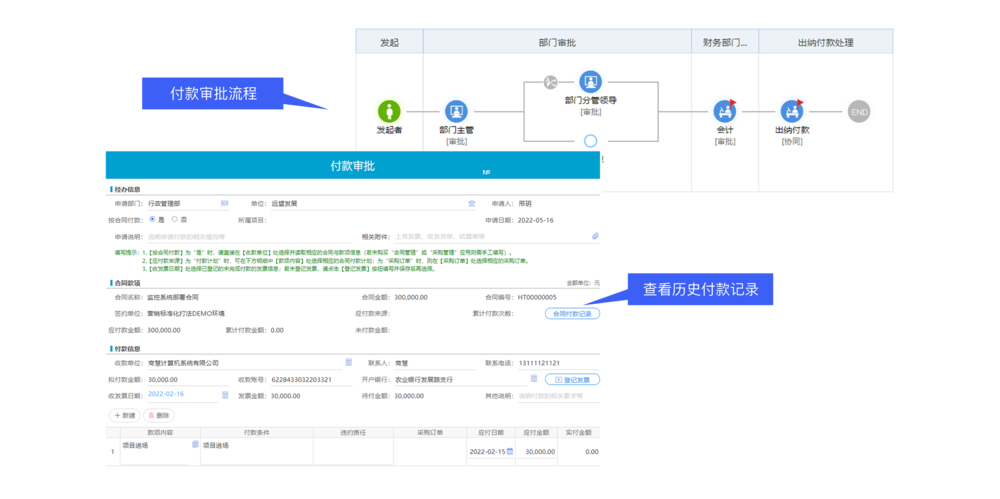This screenshot has width=1000, height=499.
Task: Open selector icon next to 开户银行 field
Action: (x=534, y=378)
